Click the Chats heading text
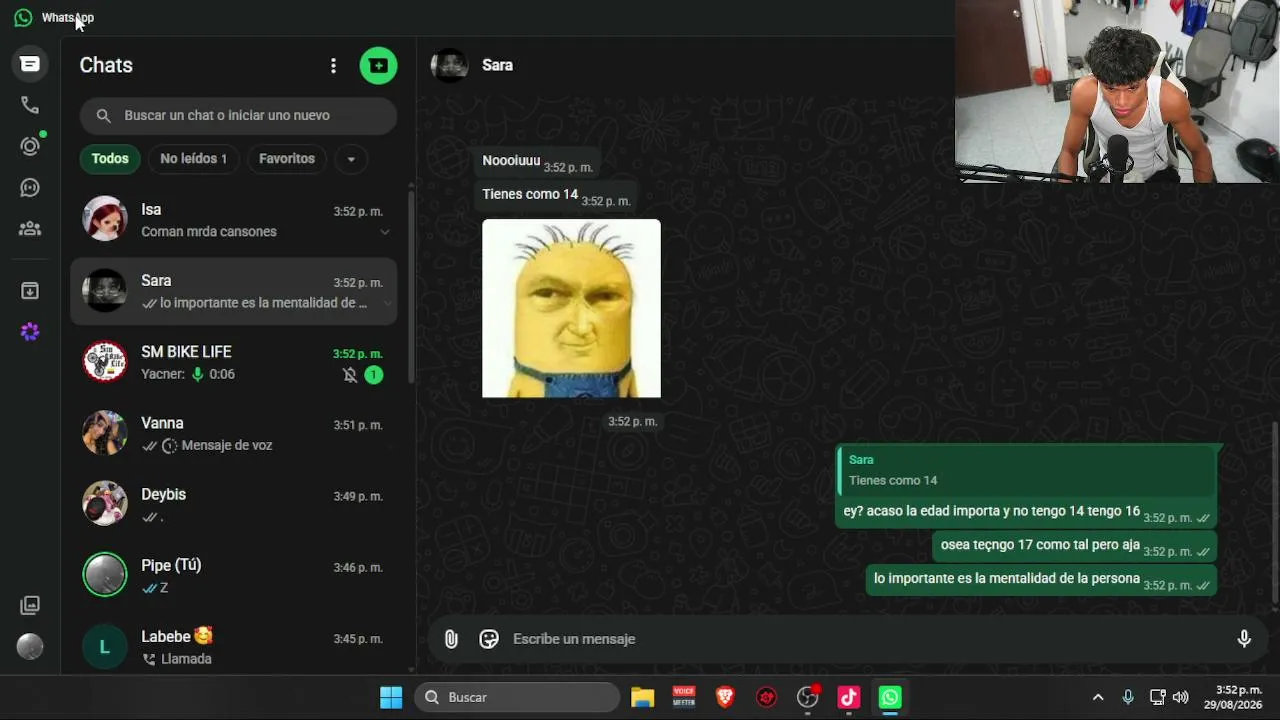Viewport: 1280px width, 720px height. 106,66
